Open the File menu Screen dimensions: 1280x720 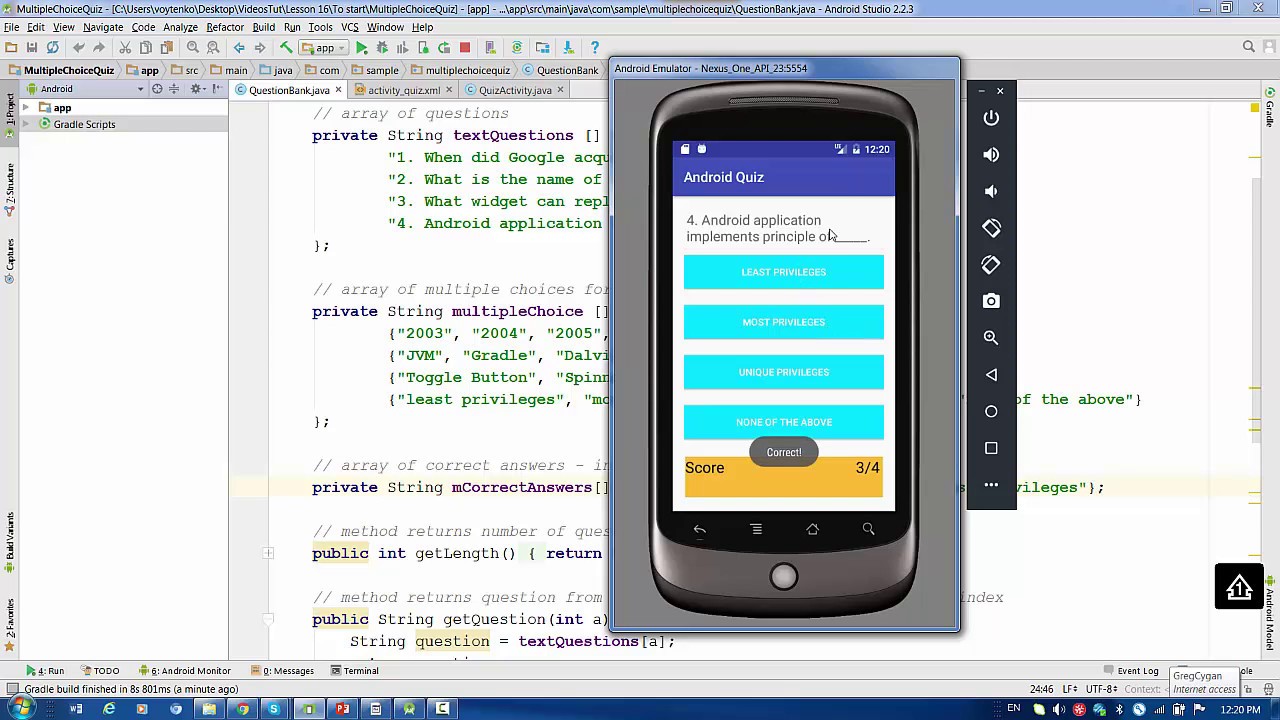[x=11, y=27]
